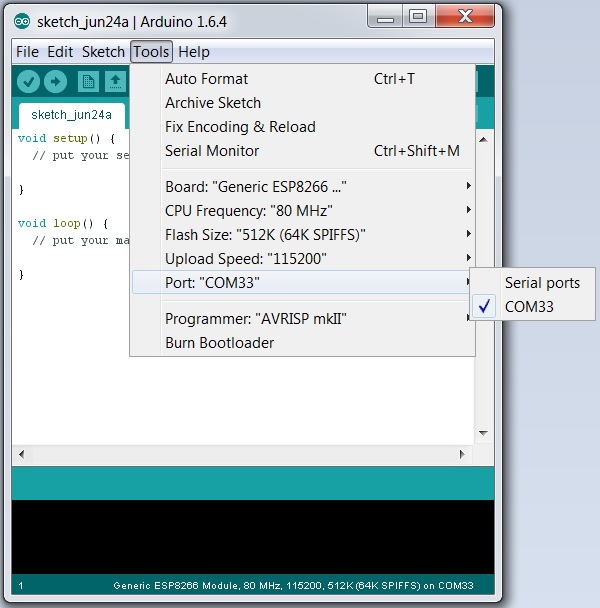
Task: Choose Fix Encoding & Reload
Action: [303, 127]
